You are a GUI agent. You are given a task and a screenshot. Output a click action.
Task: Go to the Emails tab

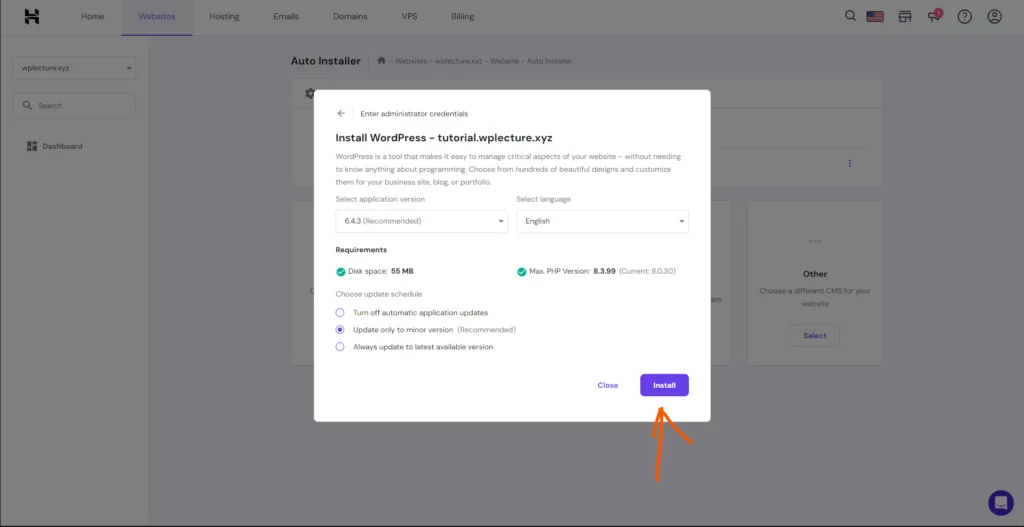[x=286, y=16]
